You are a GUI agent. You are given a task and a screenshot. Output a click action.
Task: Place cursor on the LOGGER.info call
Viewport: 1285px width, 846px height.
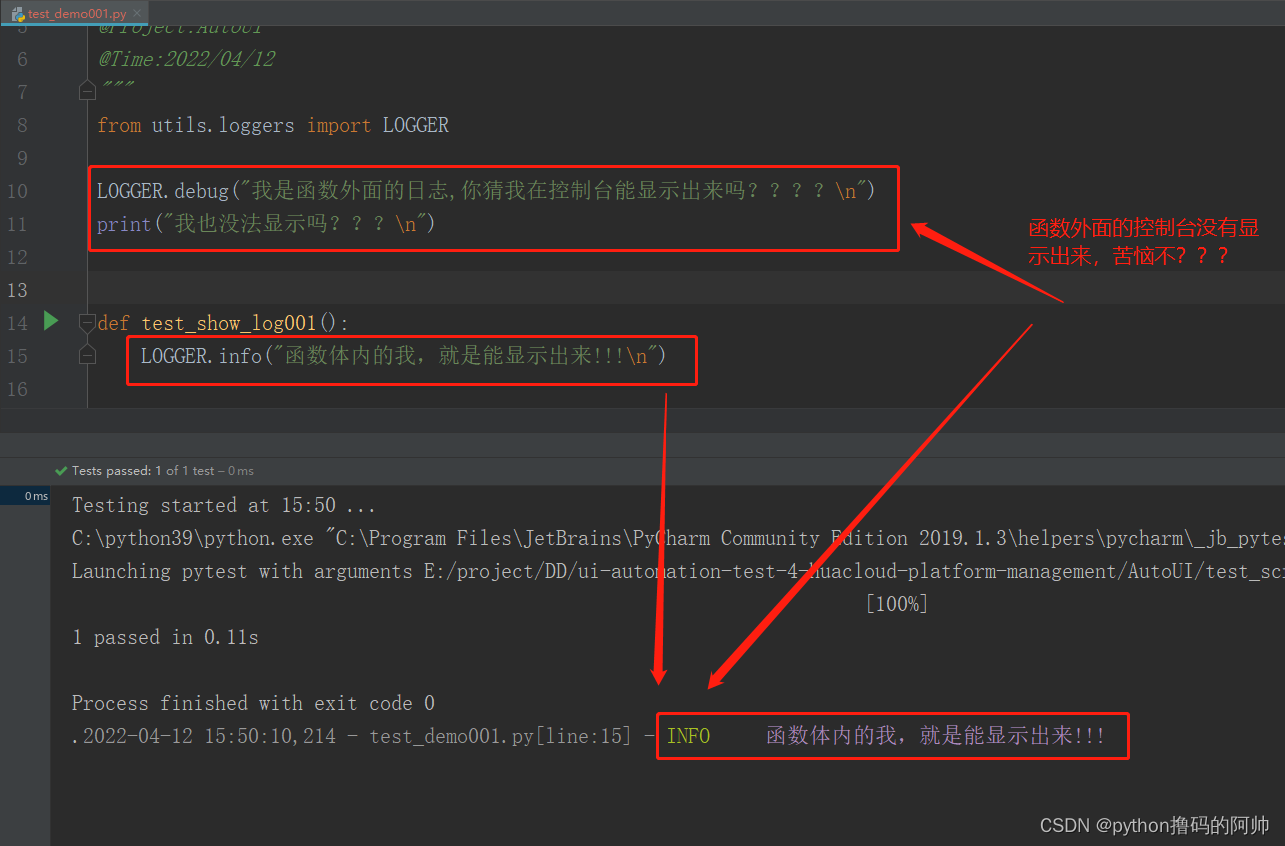(403, 356)
